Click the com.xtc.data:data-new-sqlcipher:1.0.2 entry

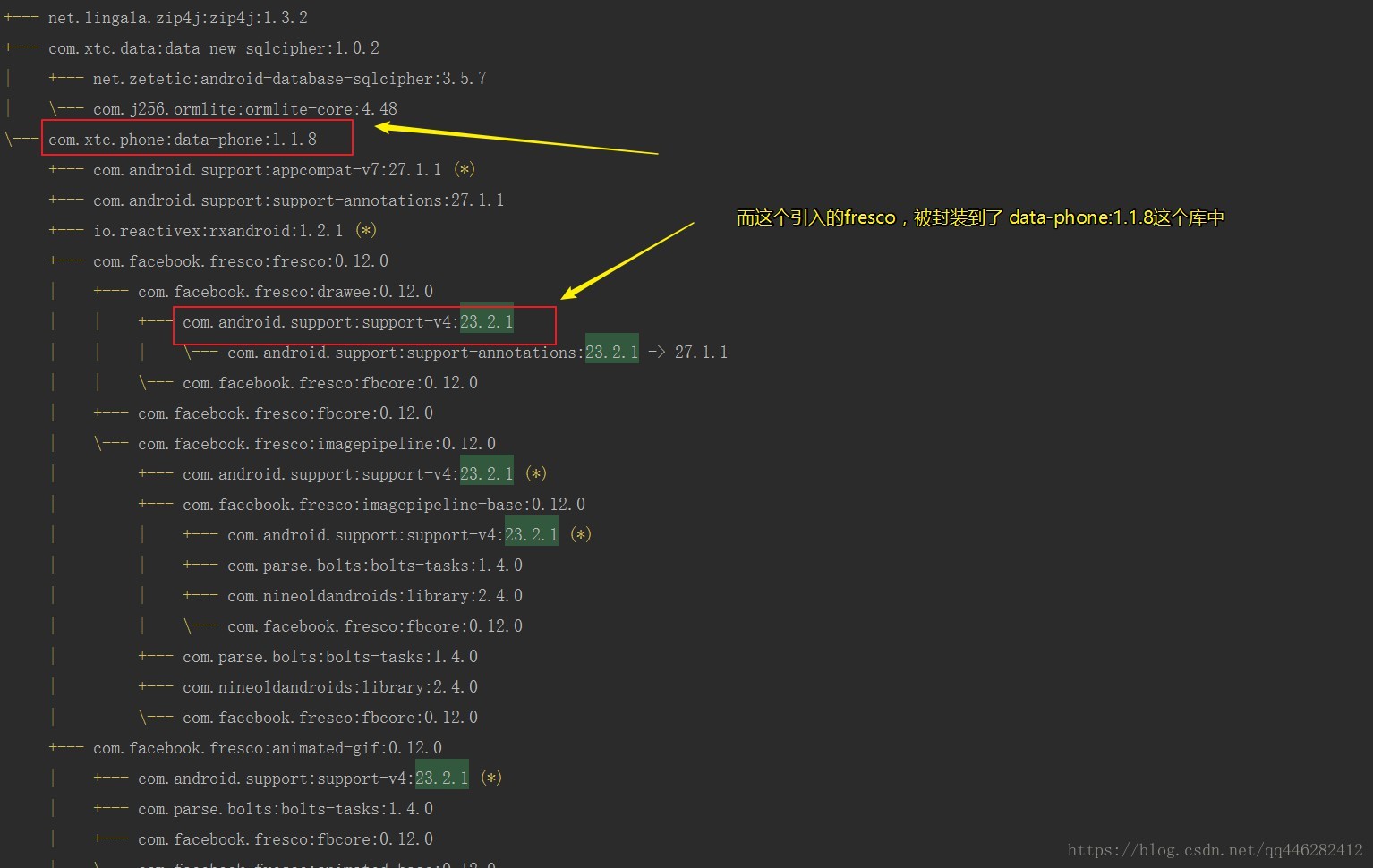point(214,48)
